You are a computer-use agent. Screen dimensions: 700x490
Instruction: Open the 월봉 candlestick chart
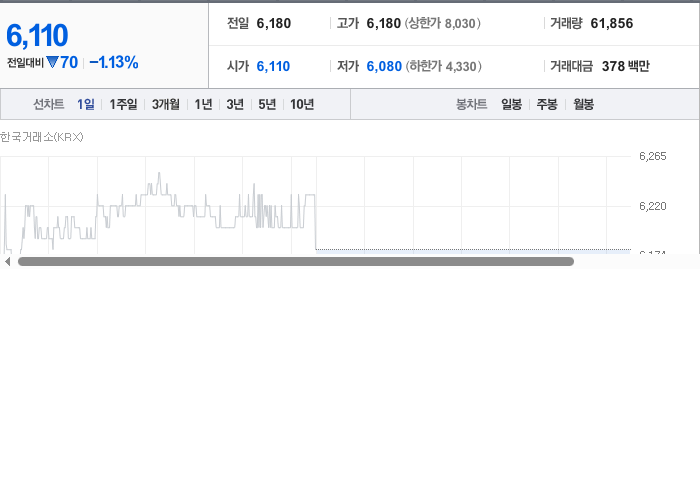583,104
